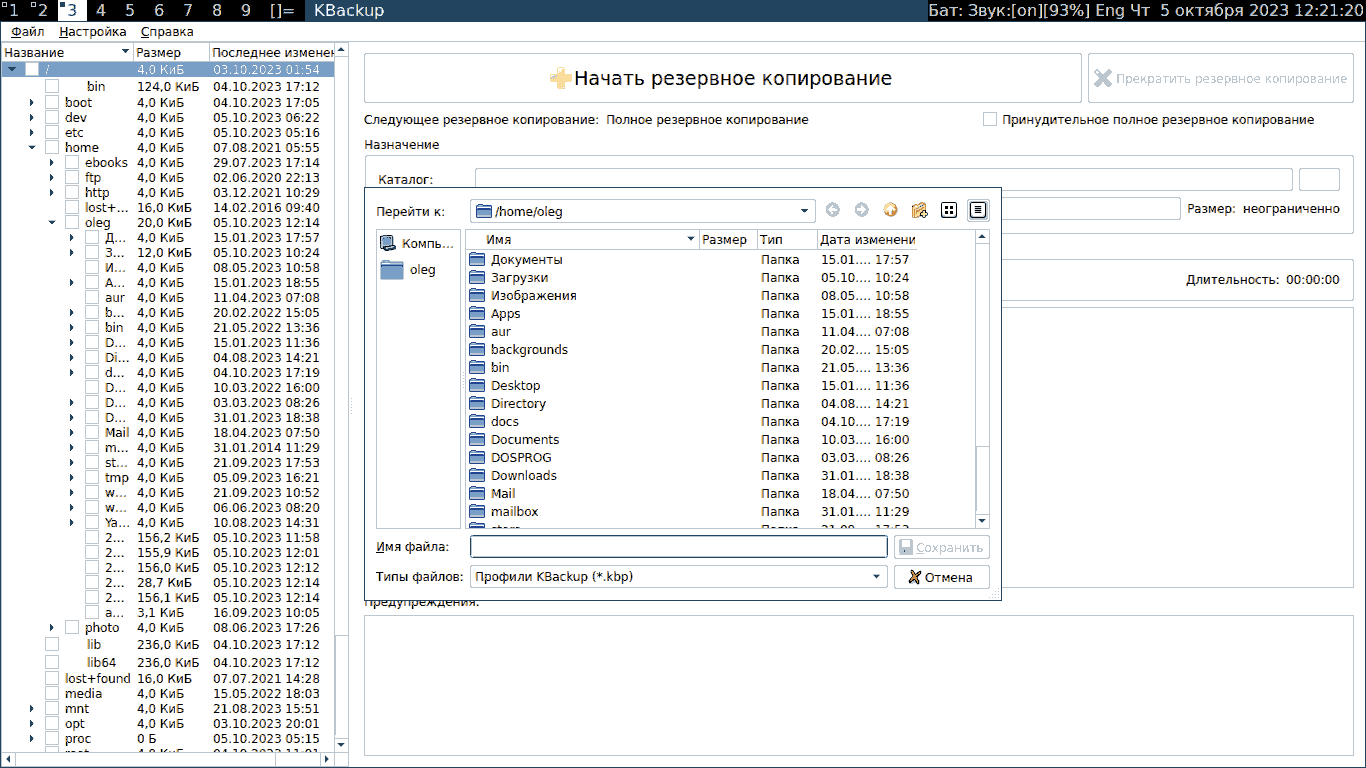Image resolution: width=1366 pixels, height=768 pixels.
Task: Go up to parent directory in file dialog
Action: pos(890,210)
